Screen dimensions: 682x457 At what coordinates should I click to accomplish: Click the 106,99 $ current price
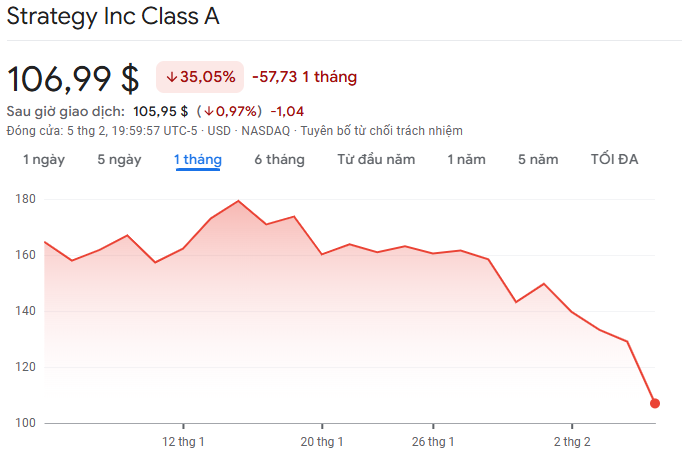tap(74, 78)
